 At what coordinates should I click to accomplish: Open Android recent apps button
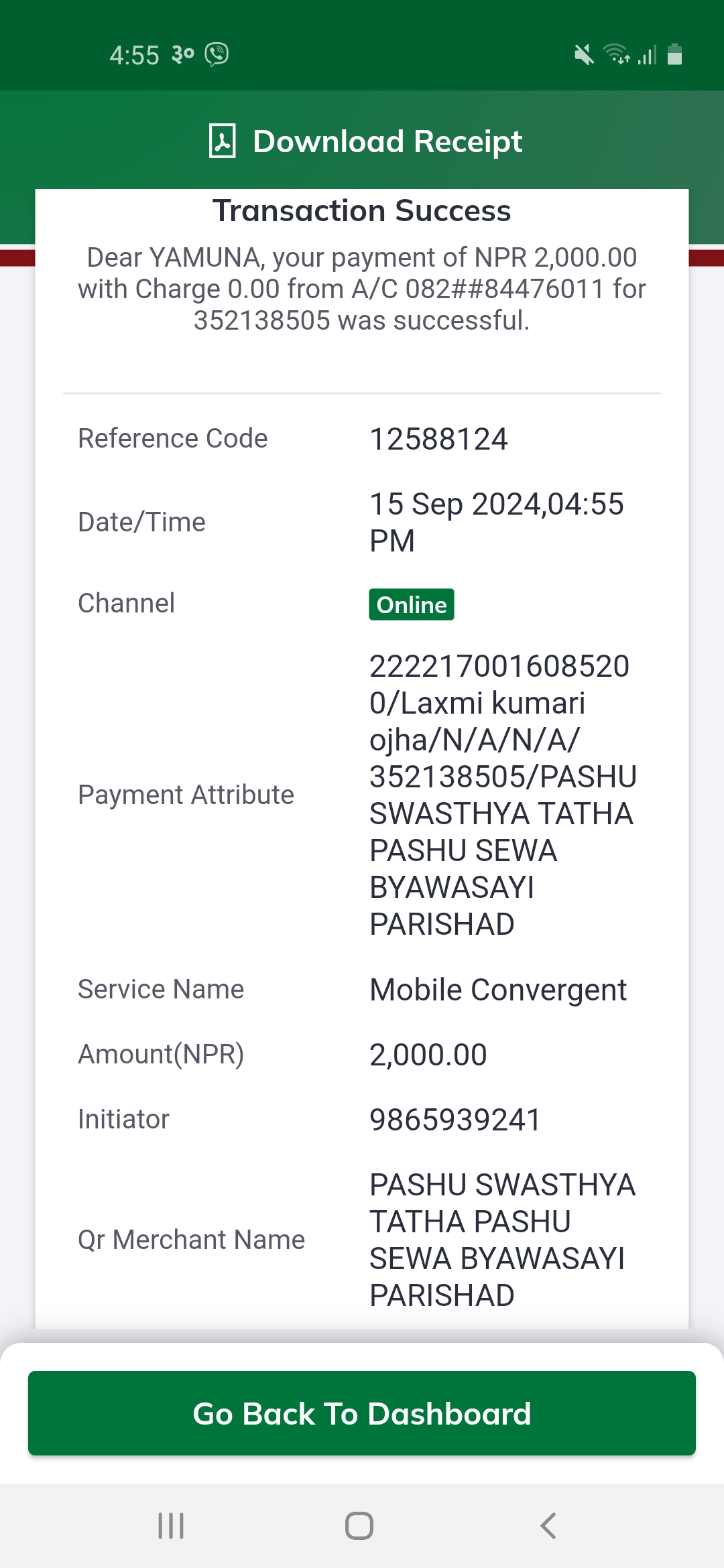pos(171,1526)
